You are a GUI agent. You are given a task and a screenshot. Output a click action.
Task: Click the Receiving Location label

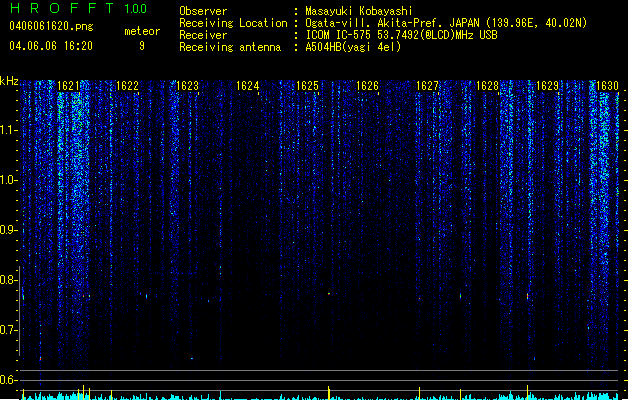[233, 23]
